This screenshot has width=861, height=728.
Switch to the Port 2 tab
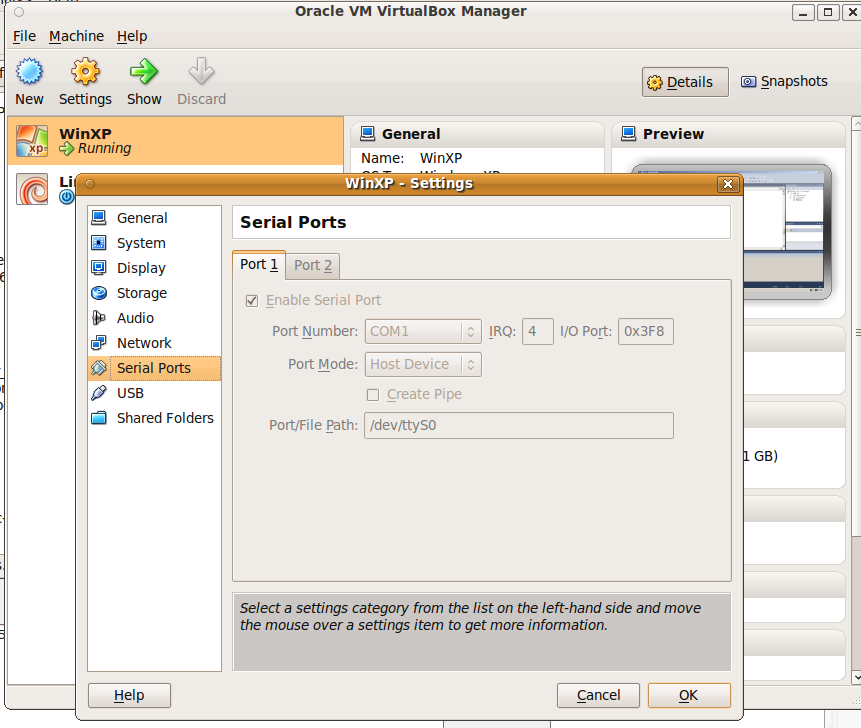pyautogui.click(x=312, y=266)
